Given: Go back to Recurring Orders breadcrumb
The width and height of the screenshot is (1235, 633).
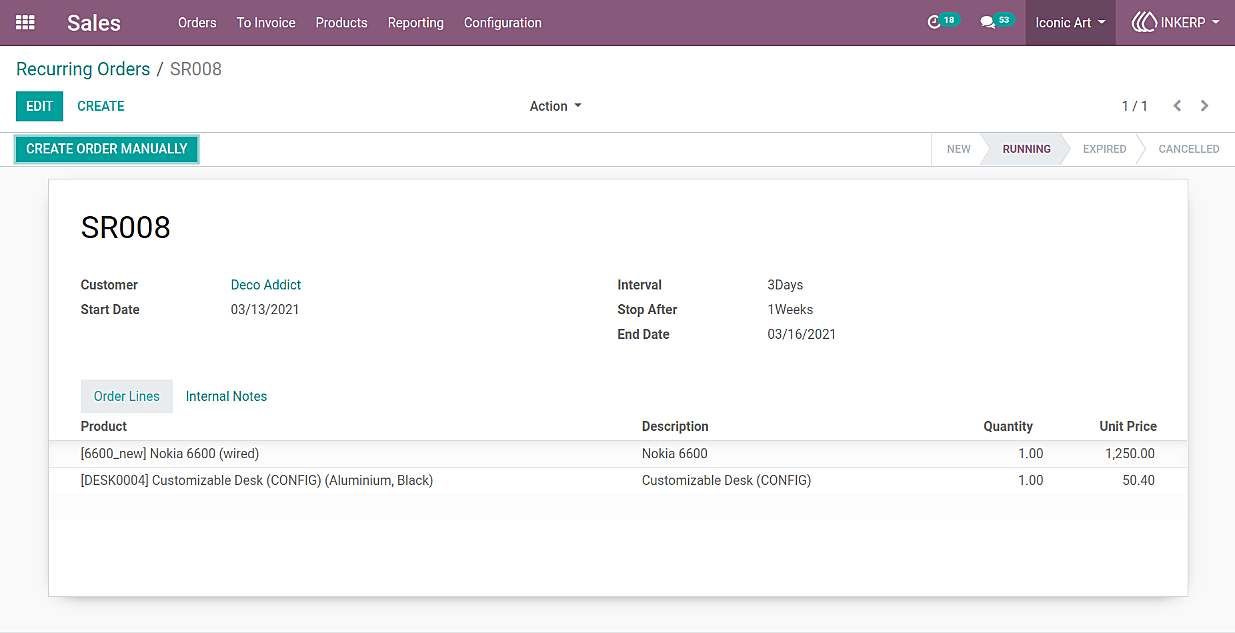Looking at the screenshot, I should click(83, 69).
